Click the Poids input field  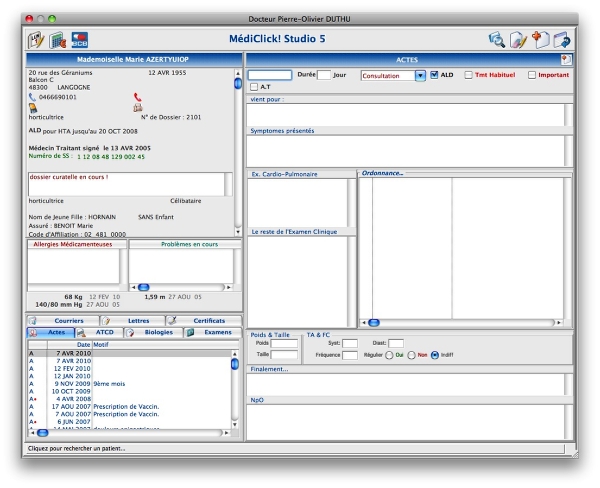[x=284, y=344]
